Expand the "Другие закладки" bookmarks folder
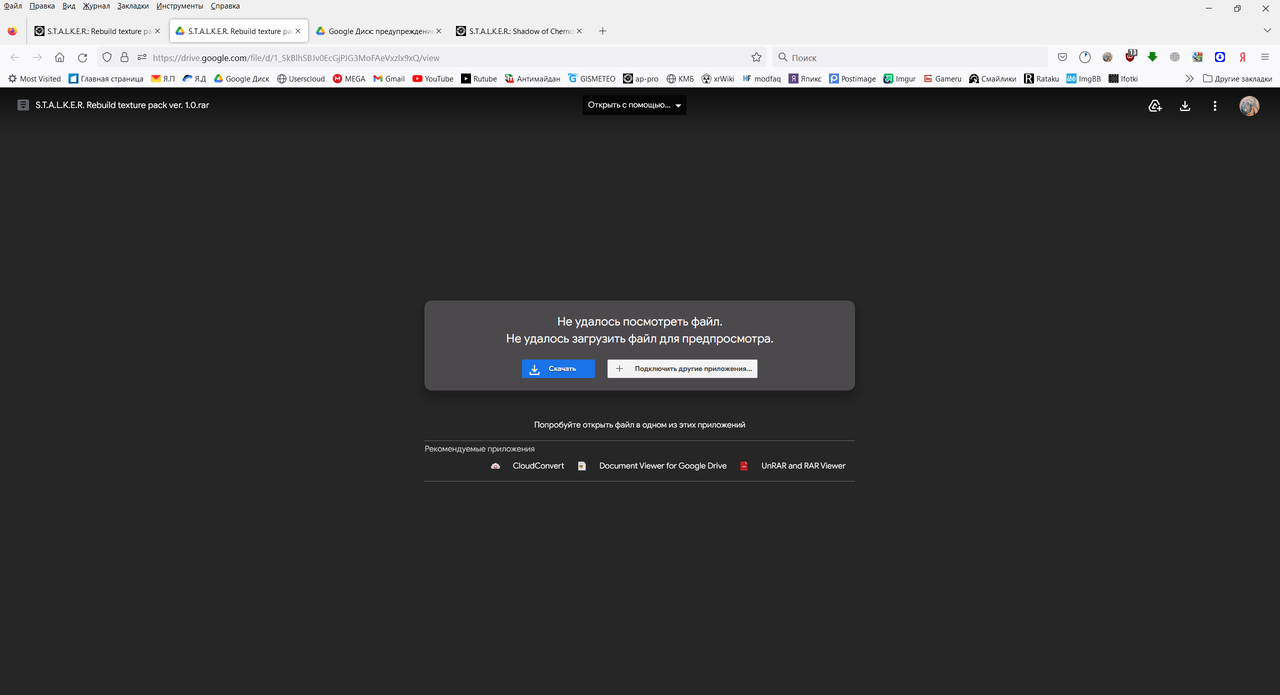 click(x=1237, y=79)
